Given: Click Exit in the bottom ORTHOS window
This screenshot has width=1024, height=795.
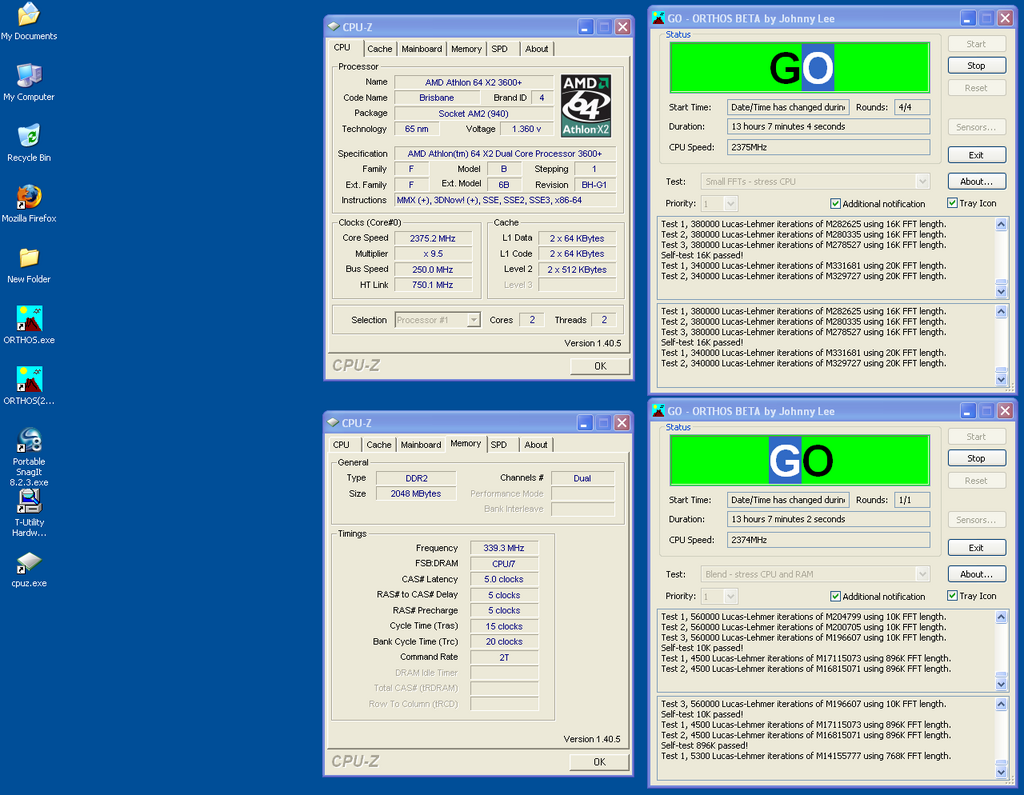Looking at the screenshot, I should [976, 548].
